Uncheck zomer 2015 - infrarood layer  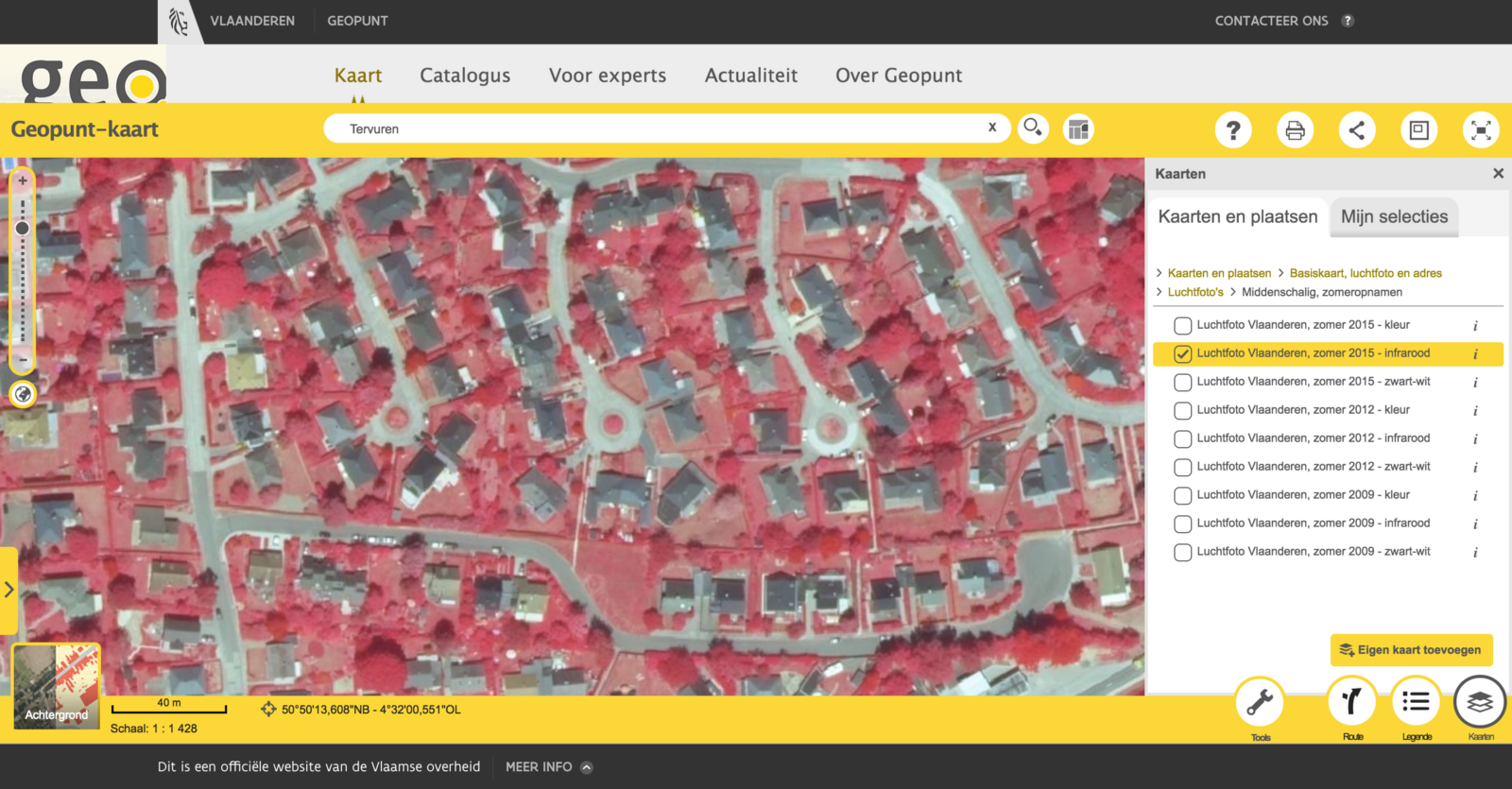(1182, 354)
